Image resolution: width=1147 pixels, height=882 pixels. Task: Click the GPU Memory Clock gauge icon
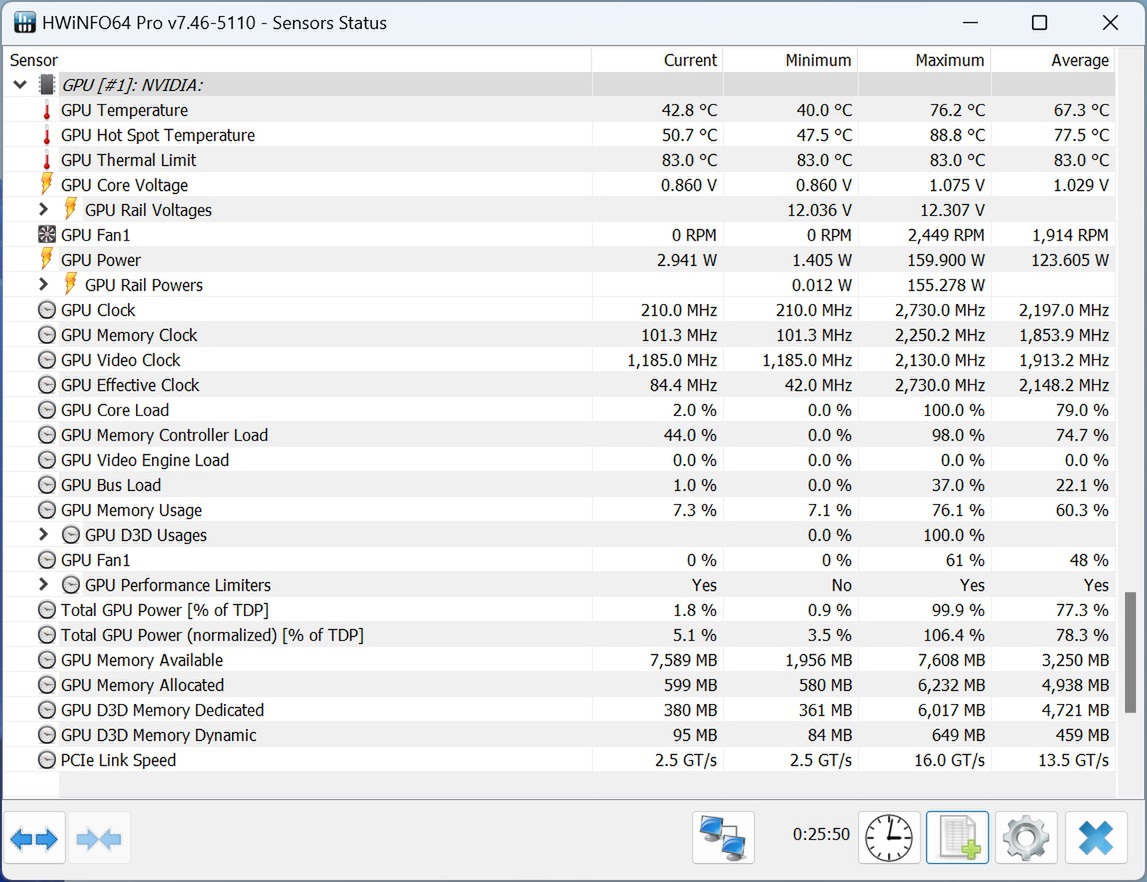tap(47, 335)
